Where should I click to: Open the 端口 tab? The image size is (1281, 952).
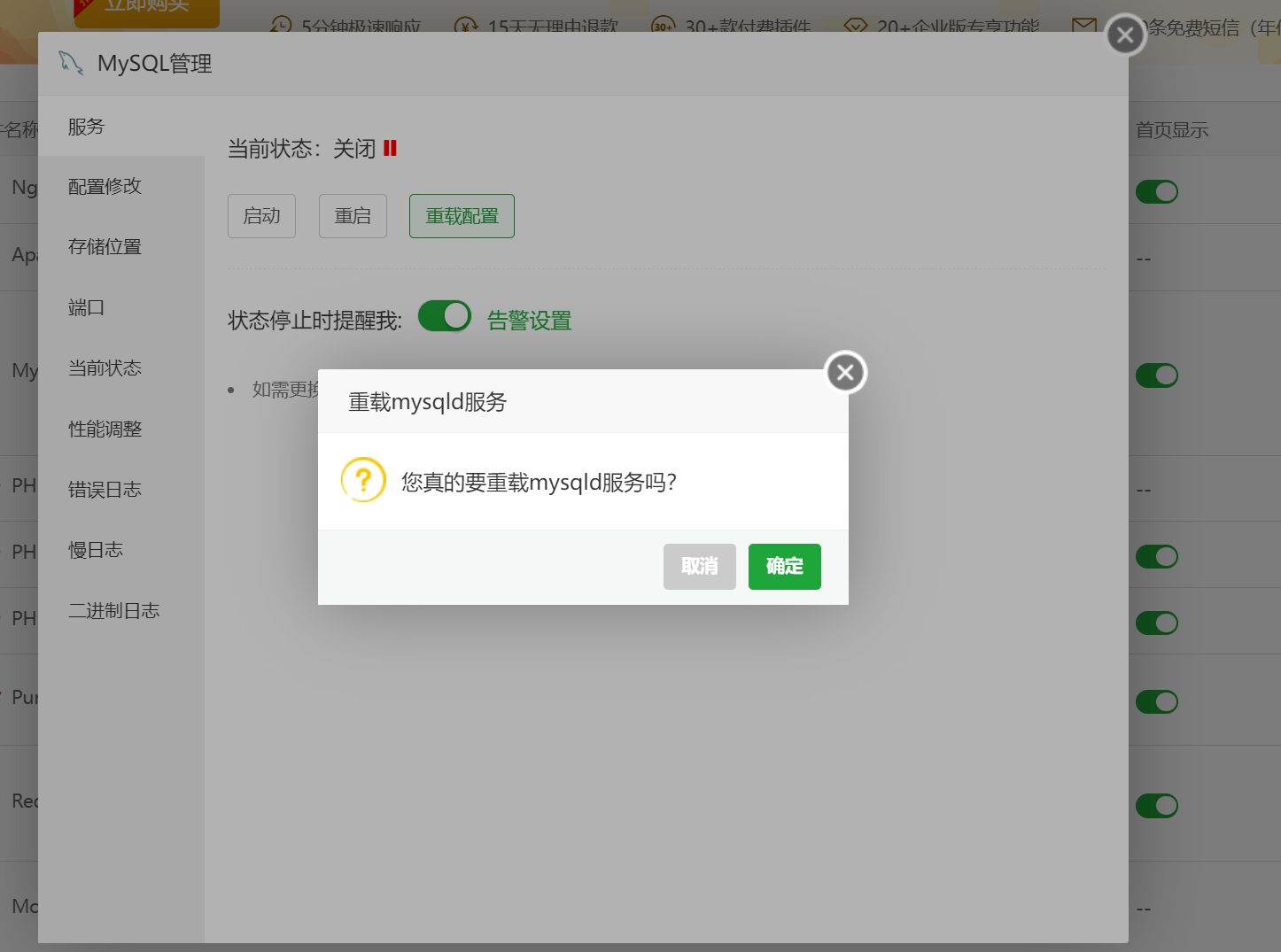tap(121, 307)
